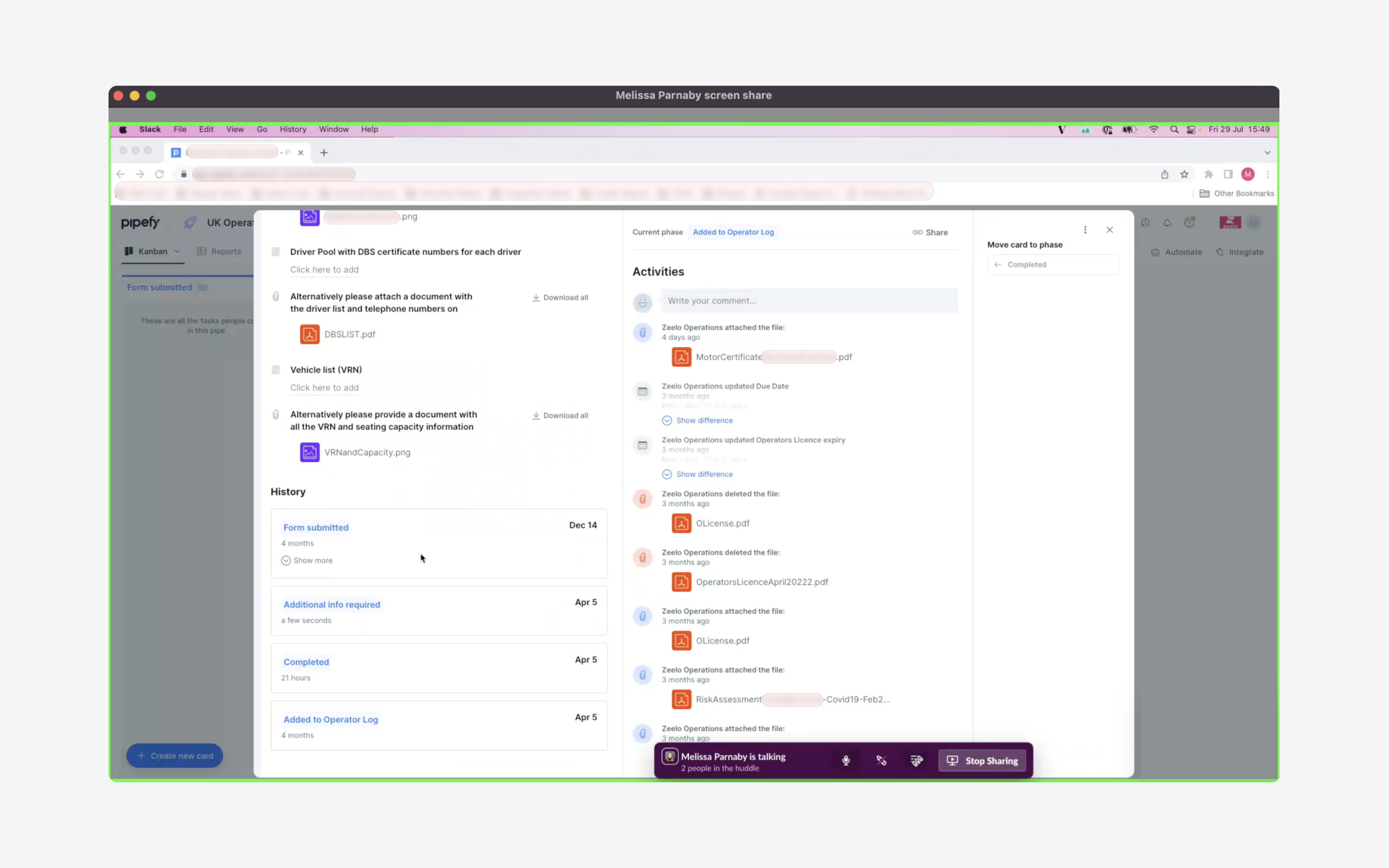Click the second huddle bar icon beside the microphone
The width and height of the screenshot is (1389, 868).
[881, 761]
